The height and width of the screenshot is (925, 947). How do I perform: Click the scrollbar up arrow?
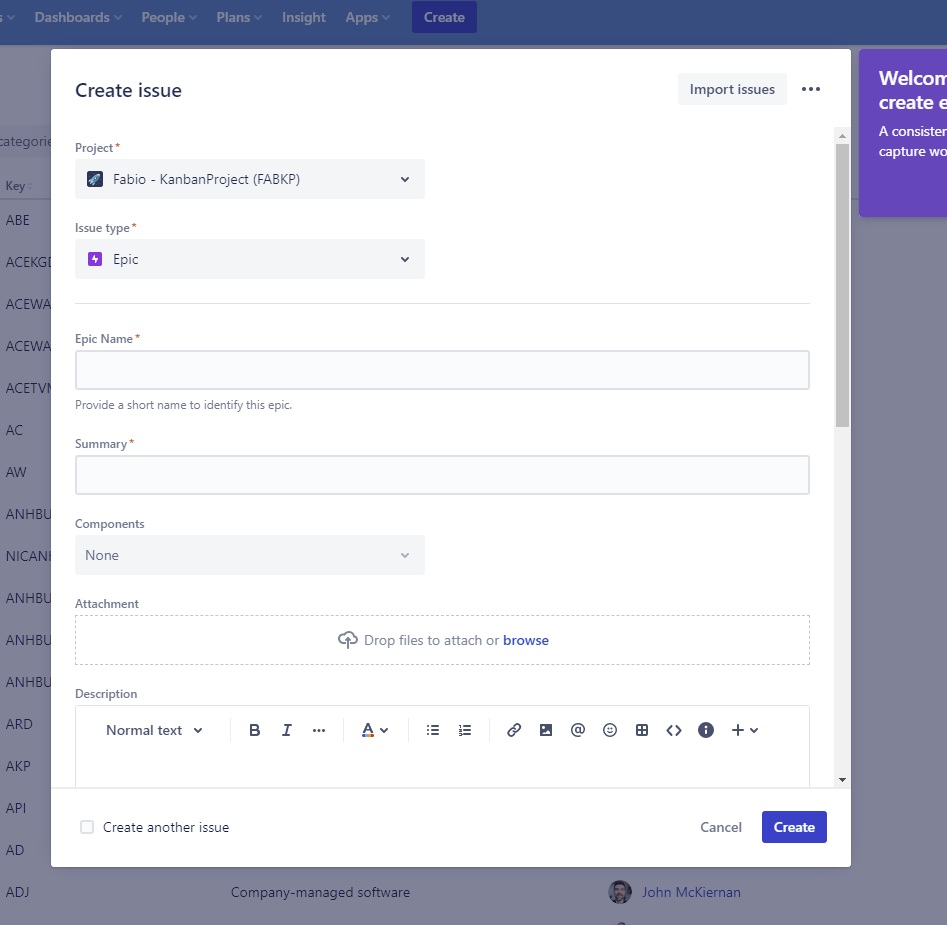842,136
